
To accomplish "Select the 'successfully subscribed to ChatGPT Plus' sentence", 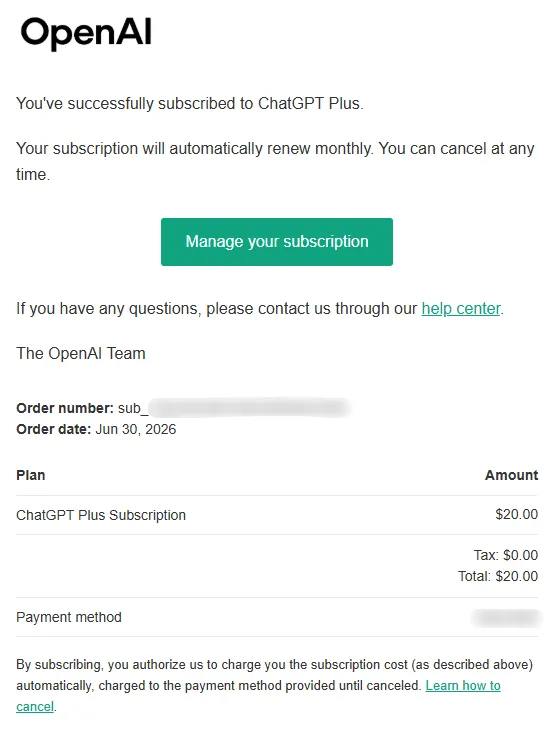I will 190,103.
